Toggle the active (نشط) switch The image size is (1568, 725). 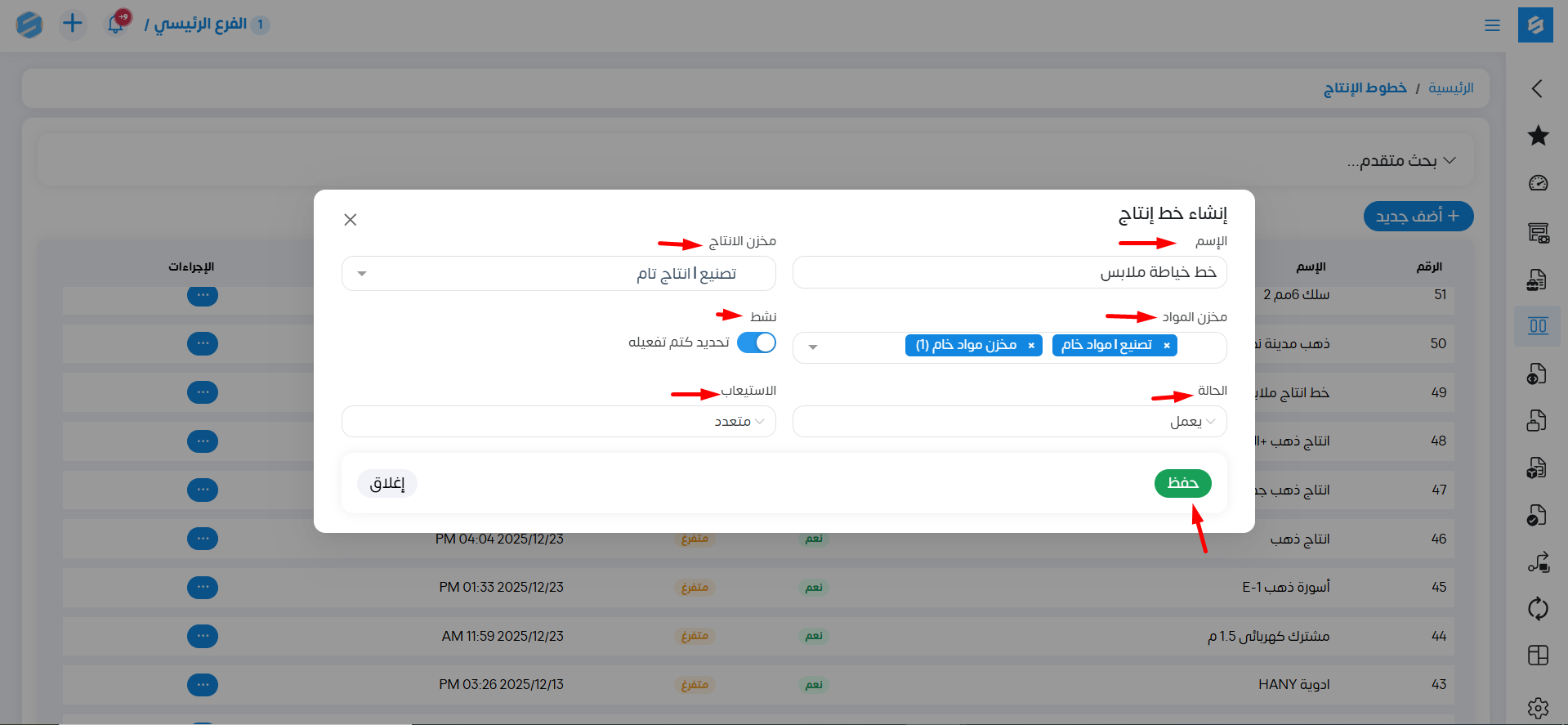(756, 342)
